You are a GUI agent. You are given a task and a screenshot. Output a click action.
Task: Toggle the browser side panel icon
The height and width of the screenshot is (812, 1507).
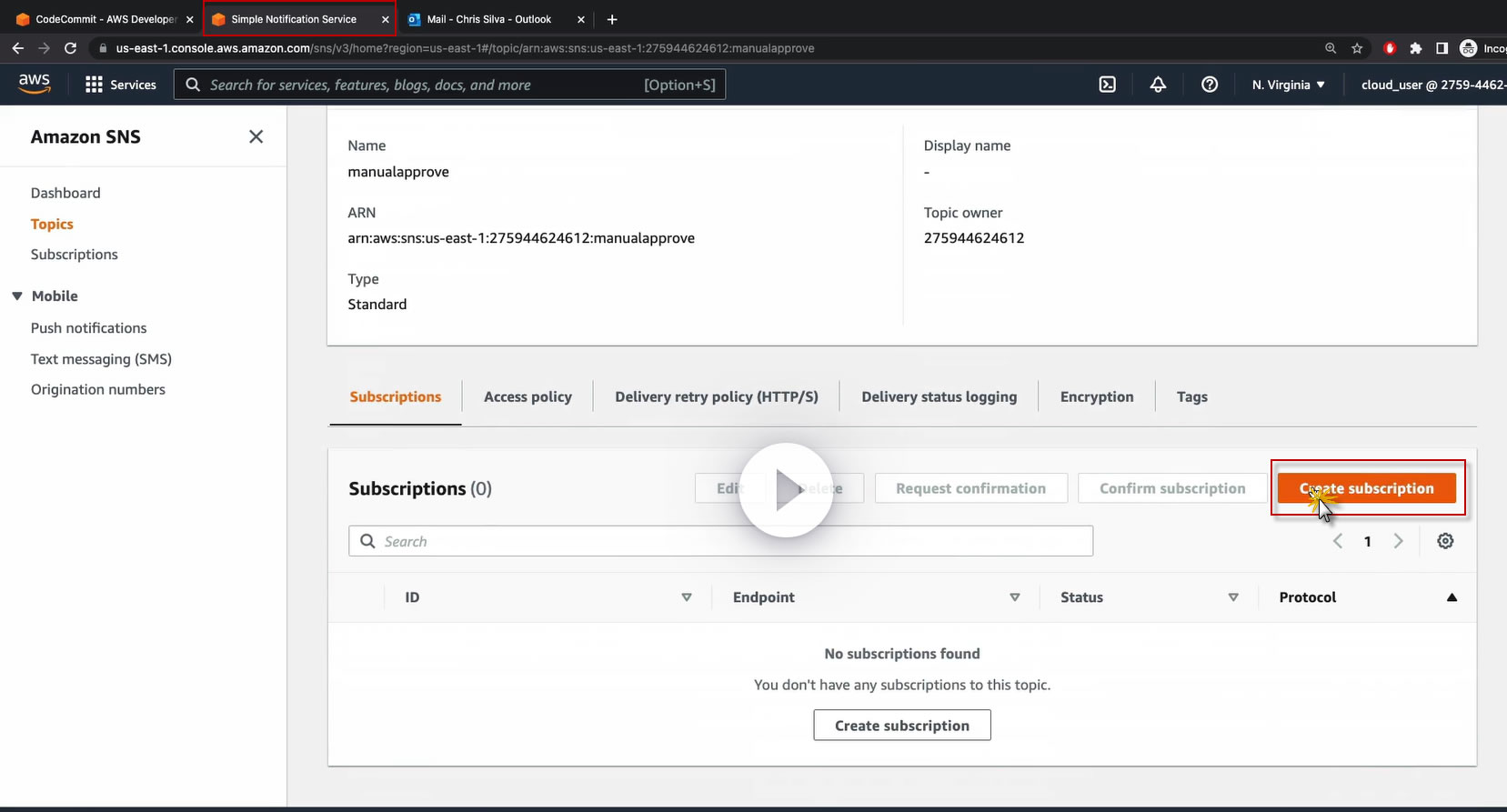point(1442,48)
